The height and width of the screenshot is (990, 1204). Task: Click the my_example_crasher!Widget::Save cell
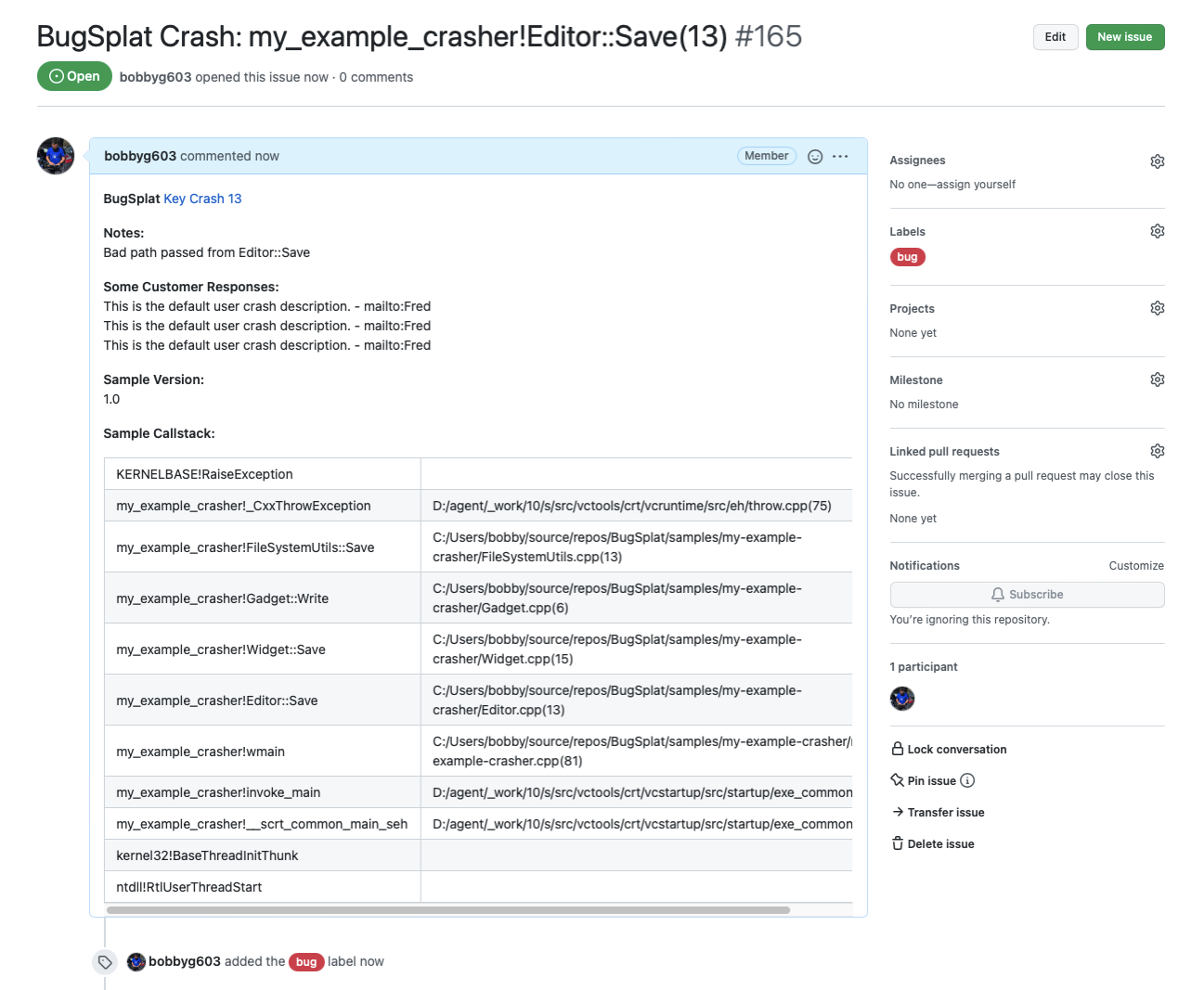click(263, 649)
